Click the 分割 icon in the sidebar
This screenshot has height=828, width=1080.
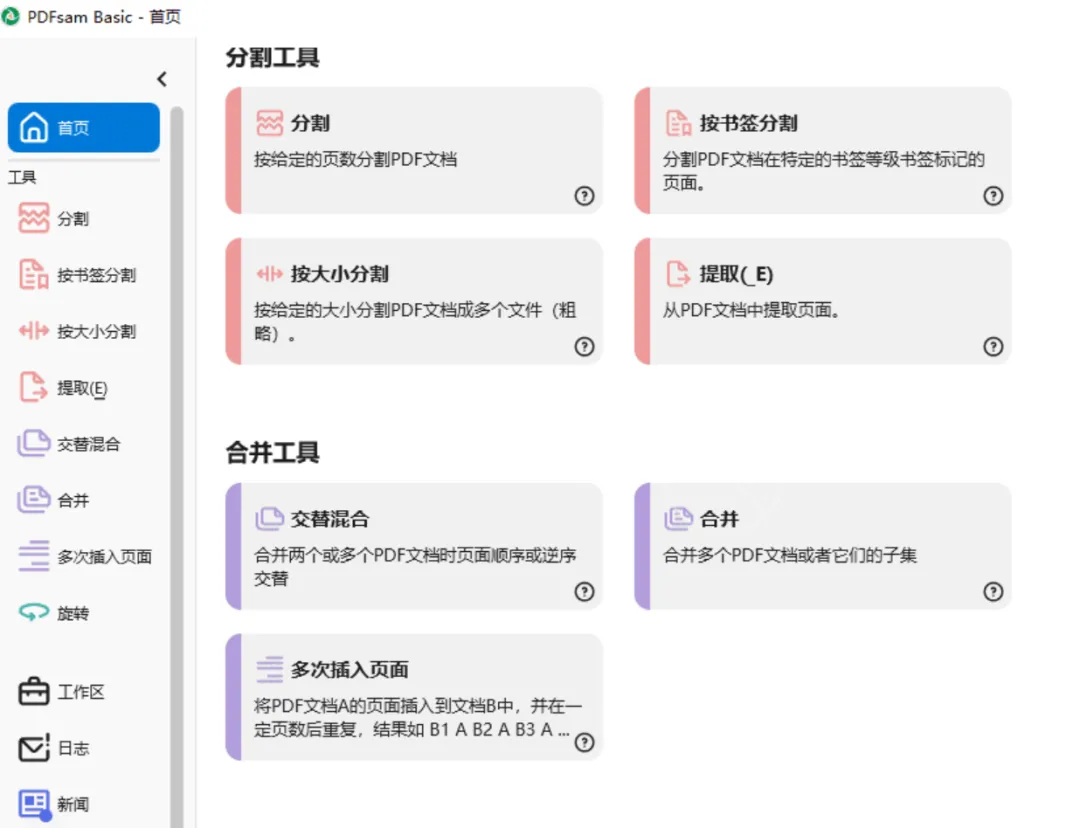[x=34, y=218]
